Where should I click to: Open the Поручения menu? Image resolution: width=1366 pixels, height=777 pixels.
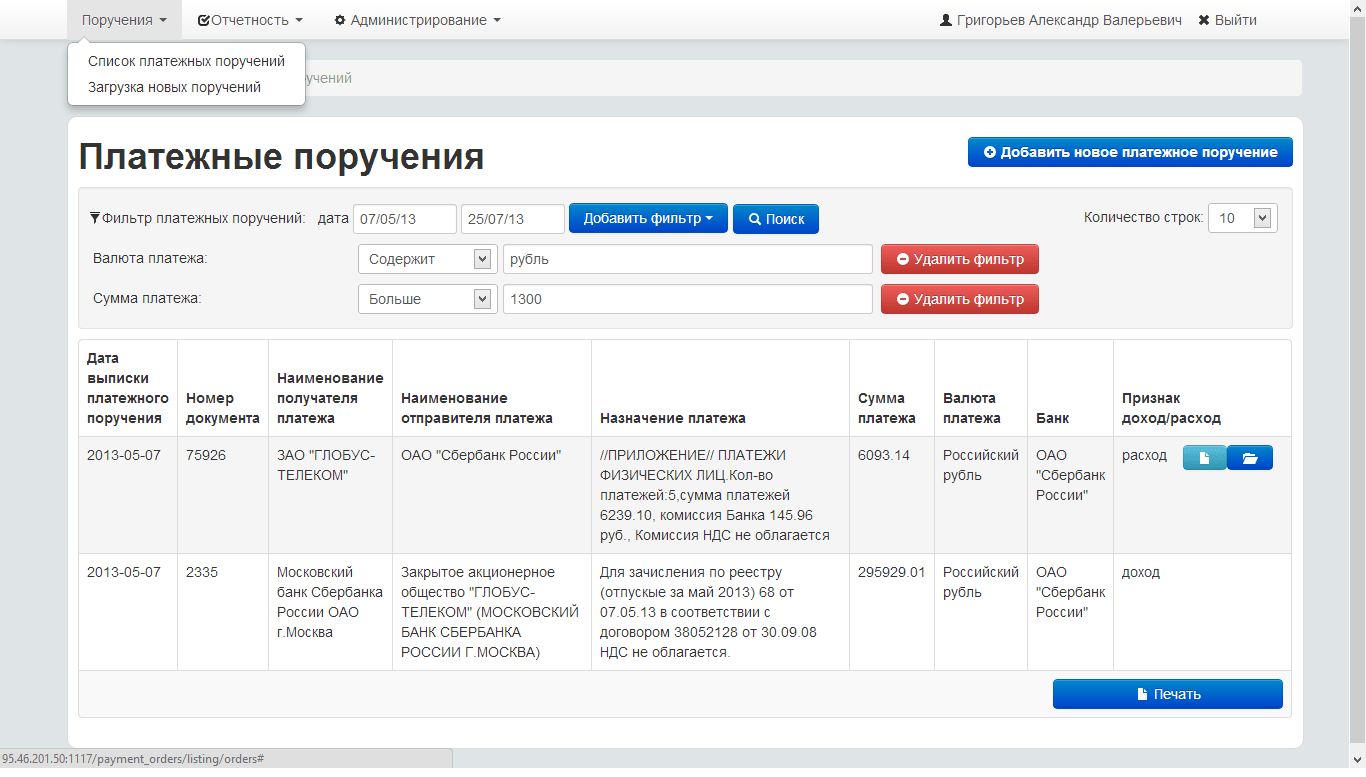pos(124,20)
